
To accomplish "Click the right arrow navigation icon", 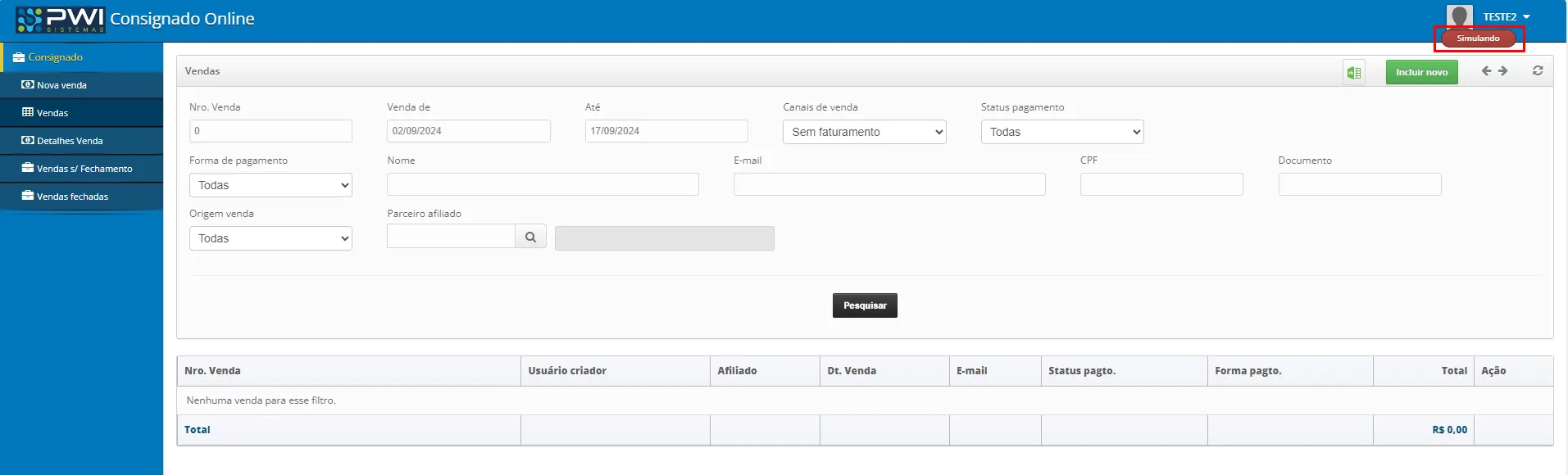I will point(1503,71).
